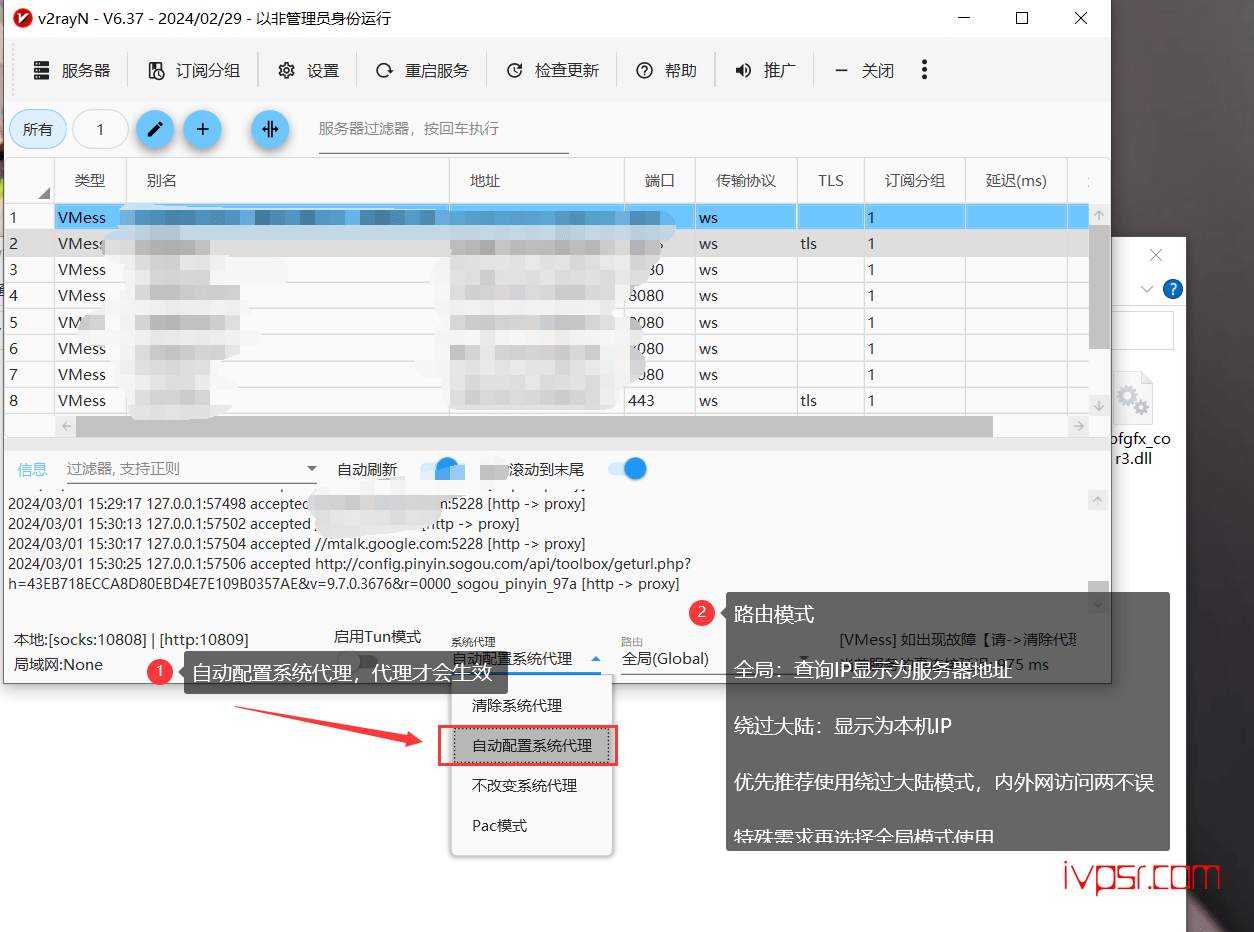
Task: Select subscription group chip 1
Action: point(100,130)
